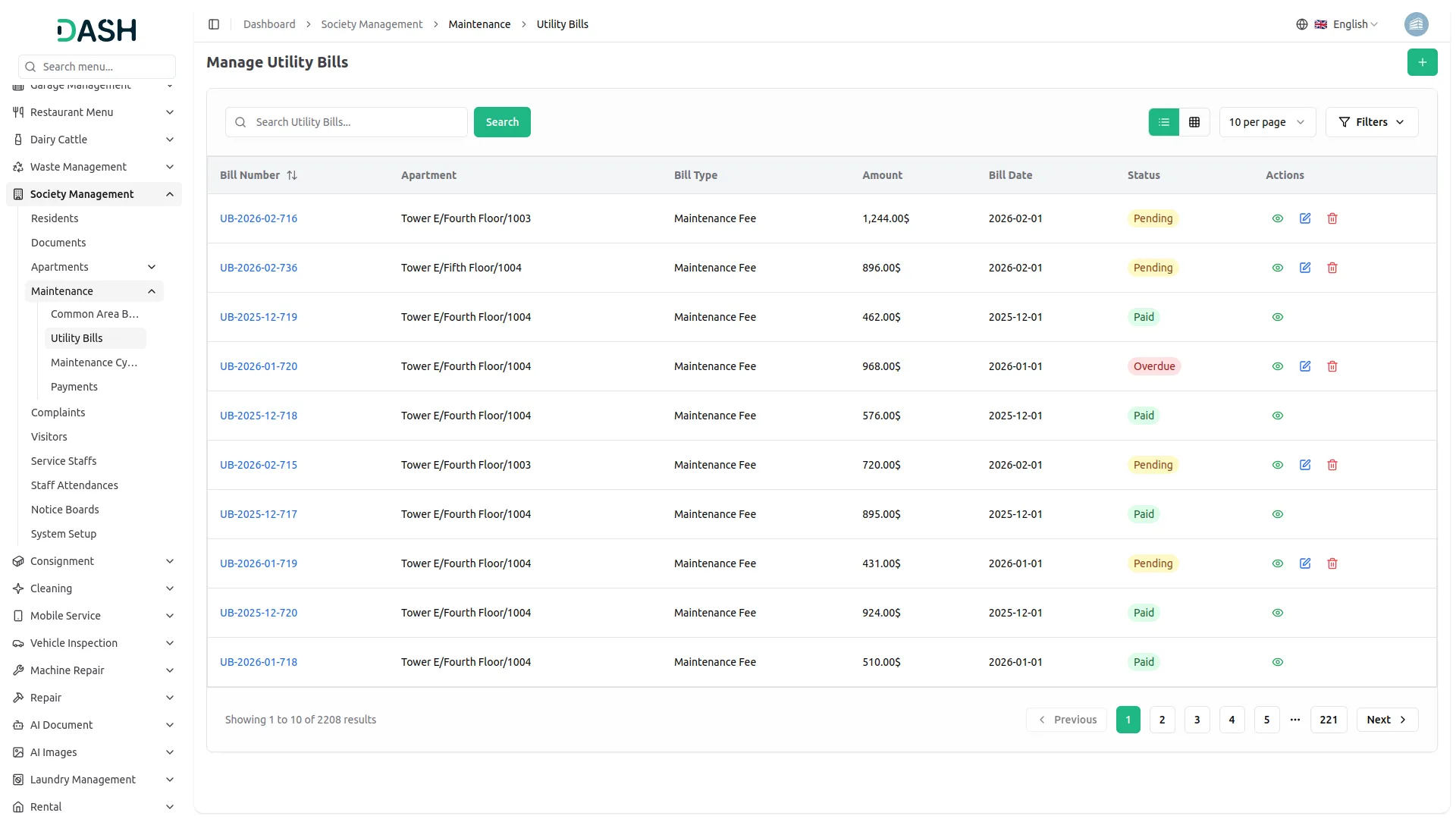1456x819 pixels.
Task: Open the 10 per page dropdown
Action: (1266, 122)
